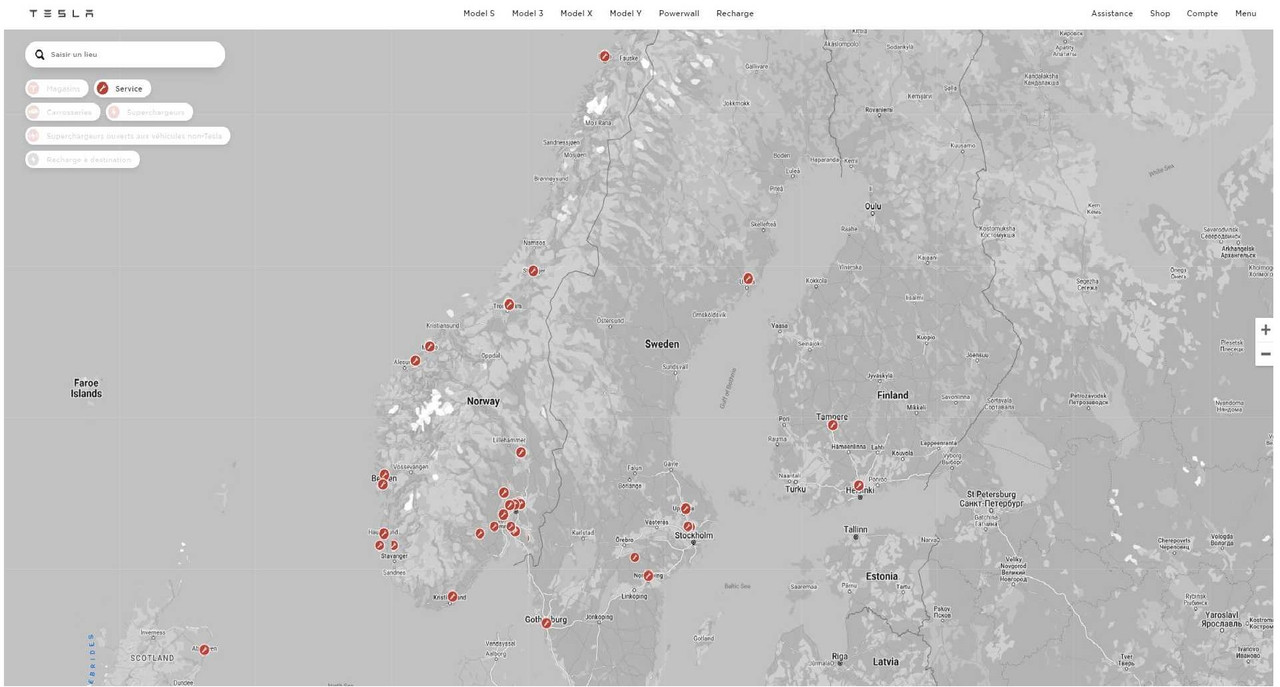
Task: Toggle the Carrosseries filter
Action: tap(63, 112)
